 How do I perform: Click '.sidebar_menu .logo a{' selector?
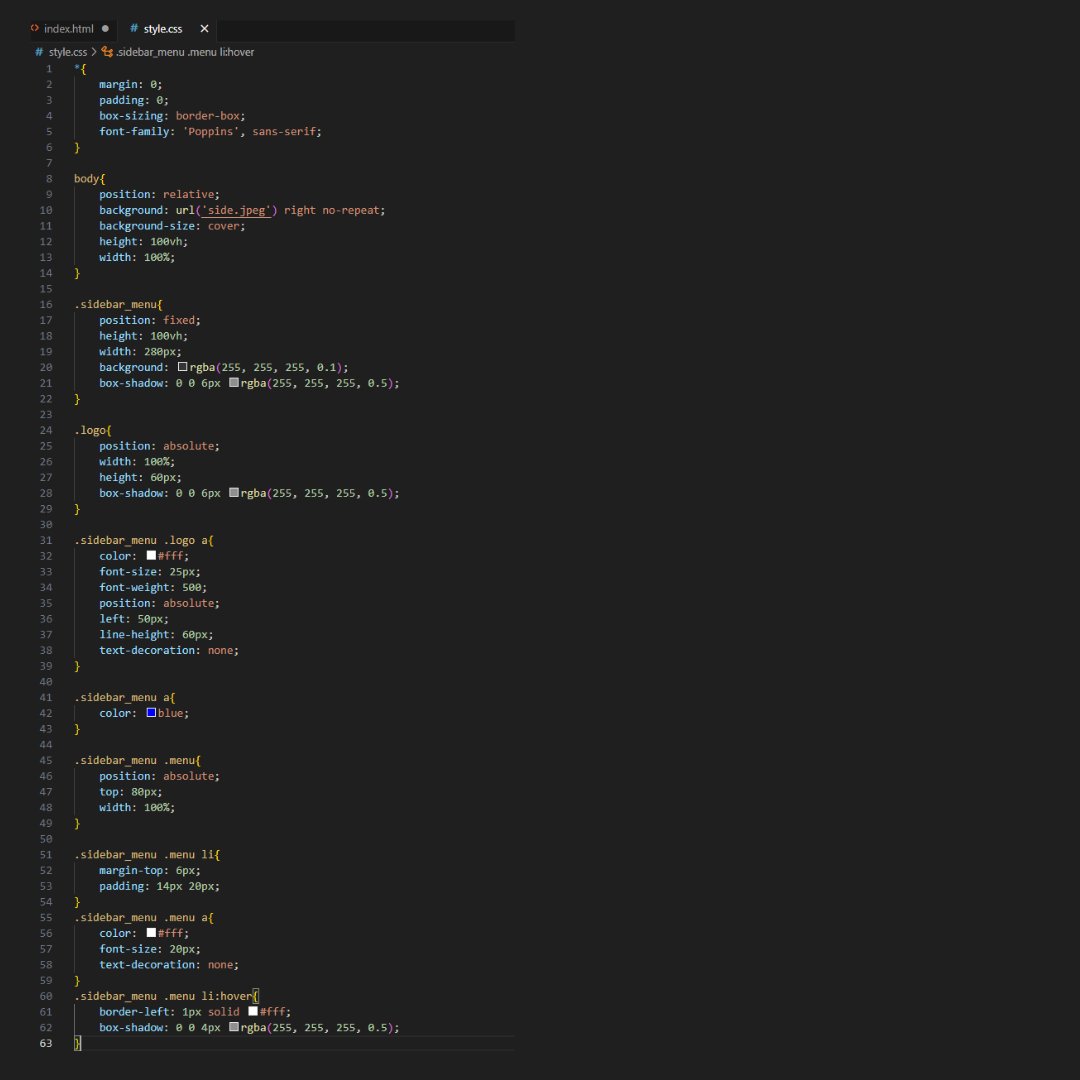click(x=144, y=540)
